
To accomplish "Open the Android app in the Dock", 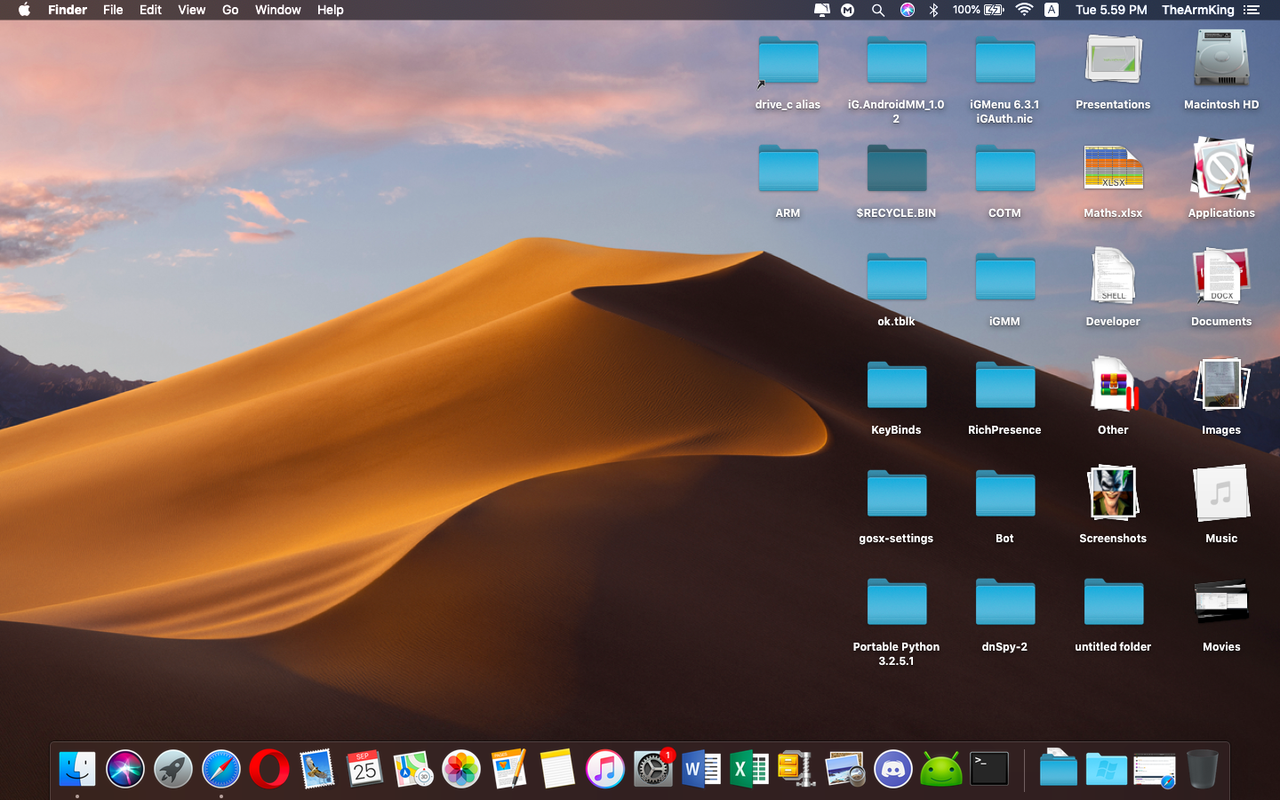I will pos(941,769).
